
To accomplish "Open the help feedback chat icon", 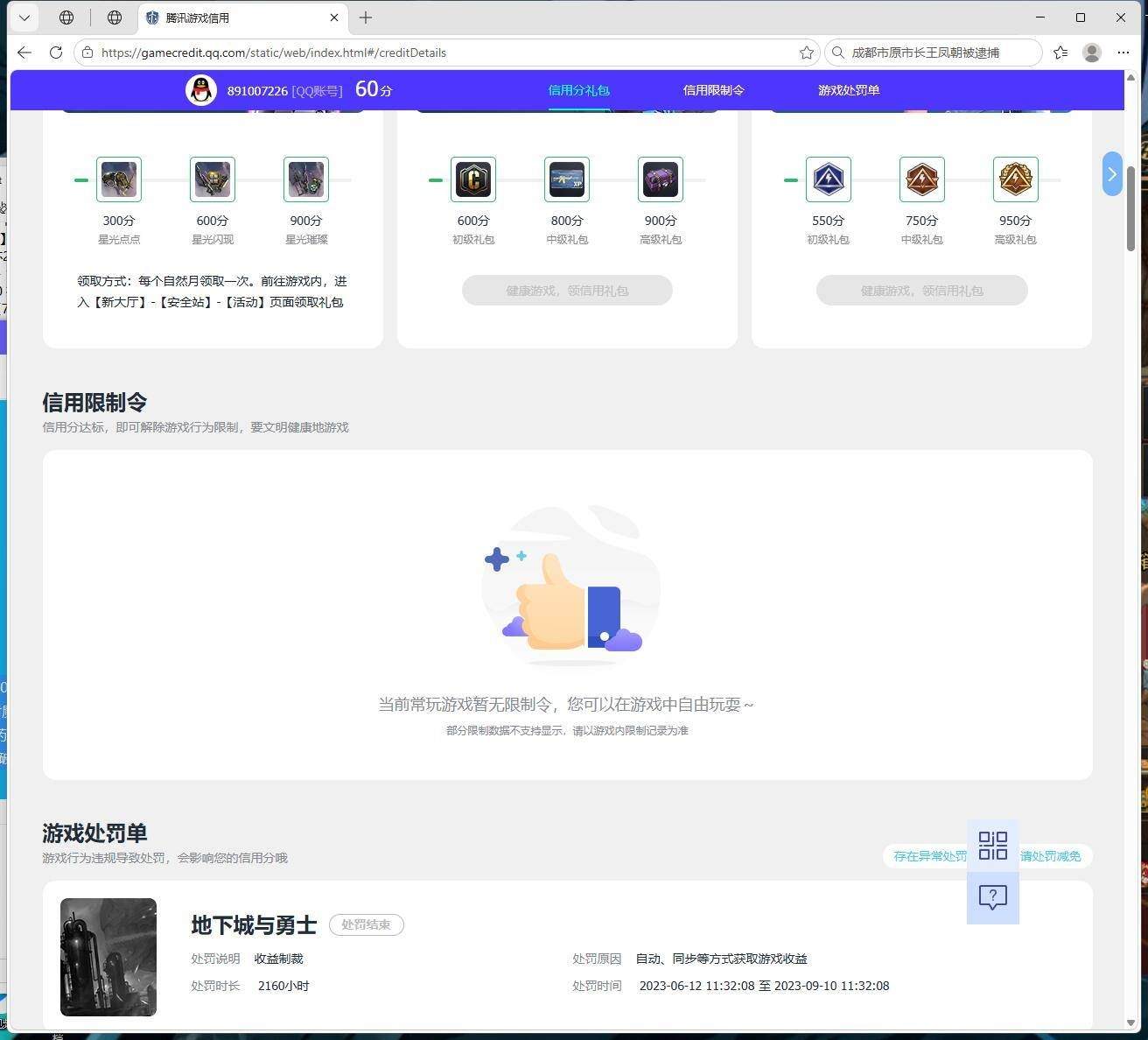I will pyautogui.click(x=993, y=897).
